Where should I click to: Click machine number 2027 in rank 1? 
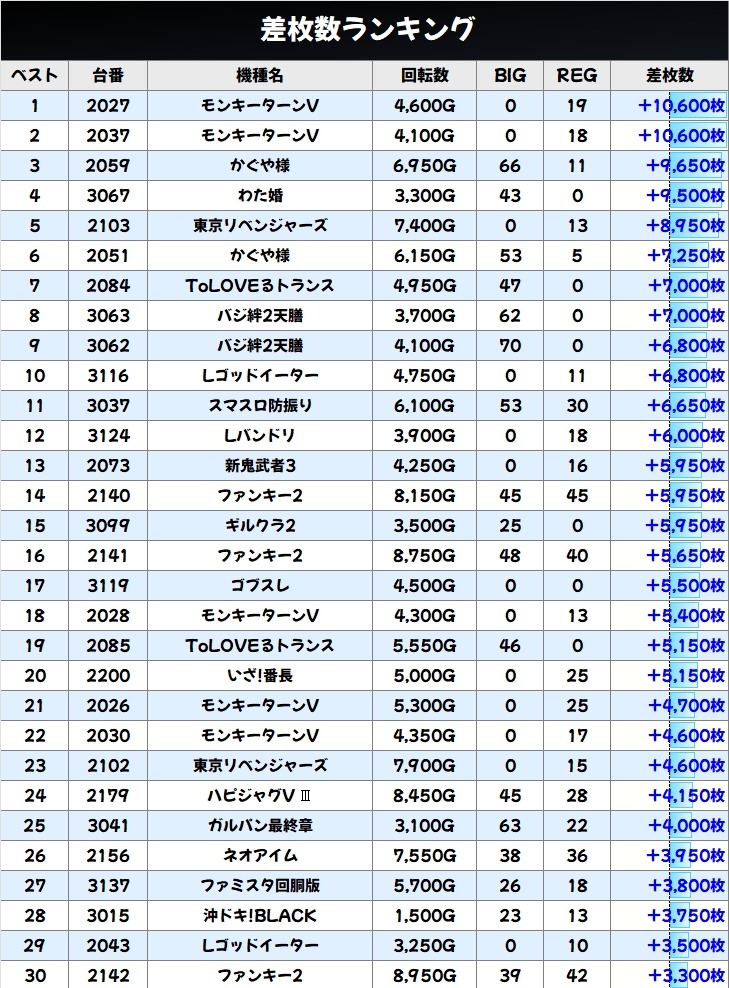(108, 106)
